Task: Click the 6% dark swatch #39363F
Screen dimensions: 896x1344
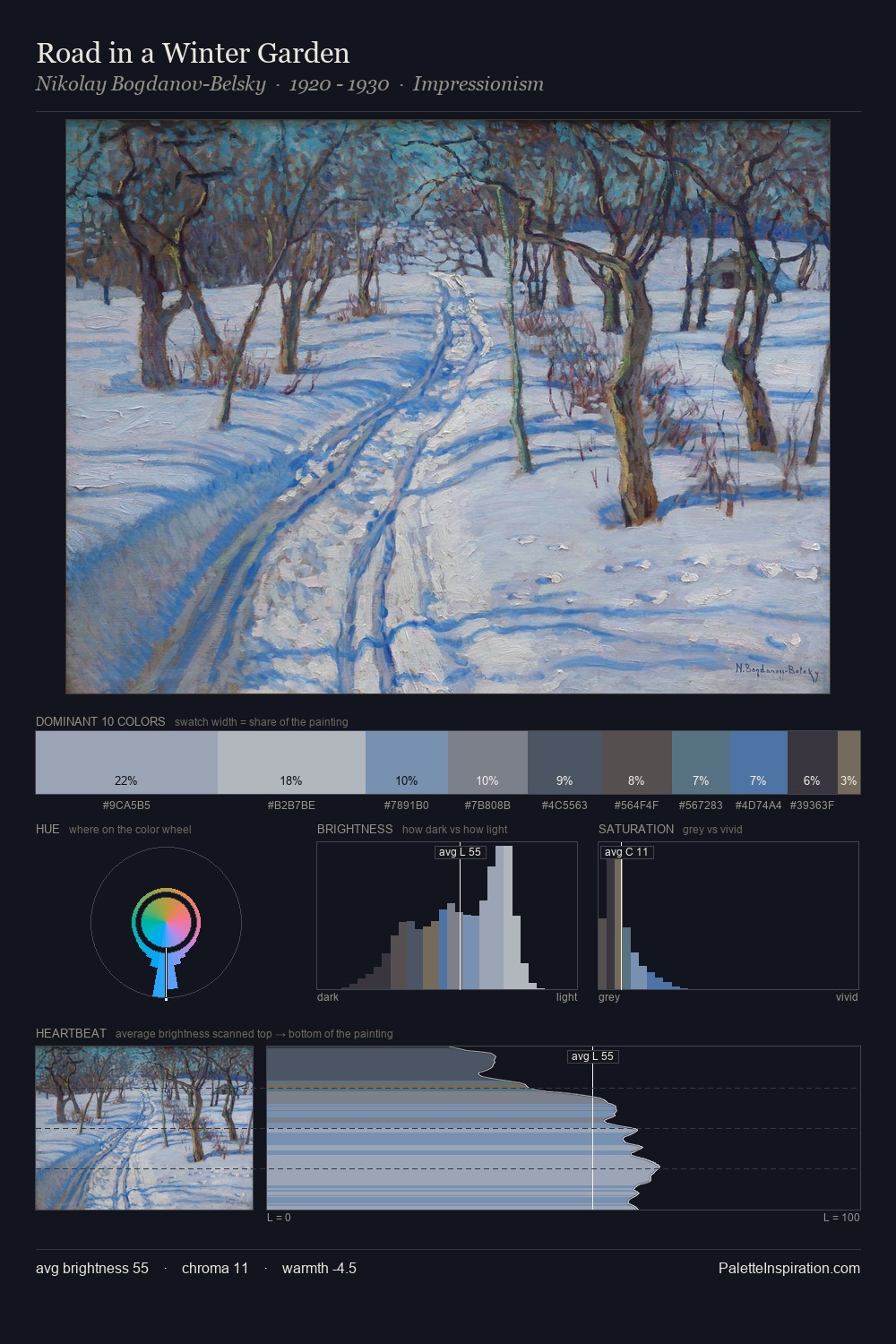Action: click(x=812, y=762)
